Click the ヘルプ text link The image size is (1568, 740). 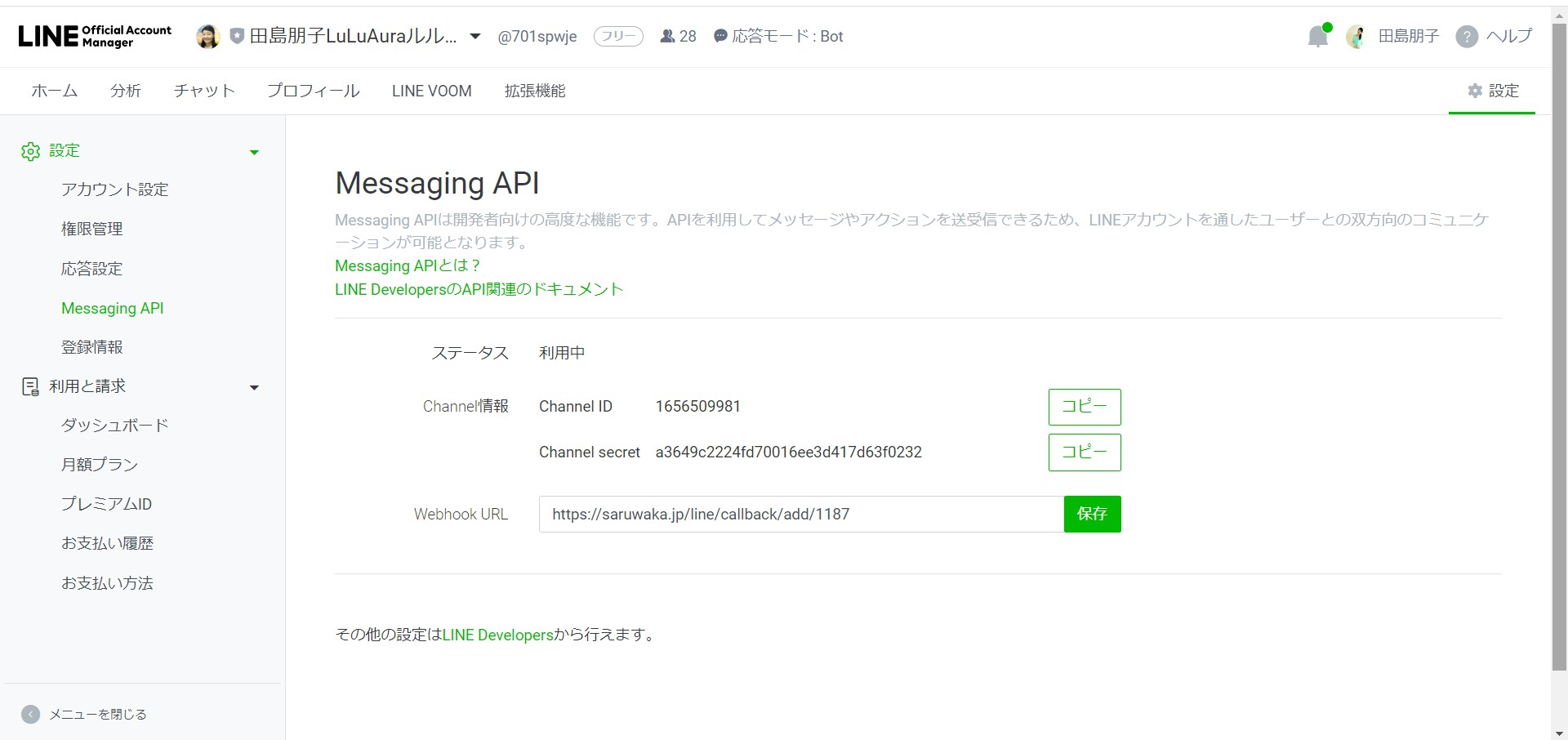coord(1509,36)
